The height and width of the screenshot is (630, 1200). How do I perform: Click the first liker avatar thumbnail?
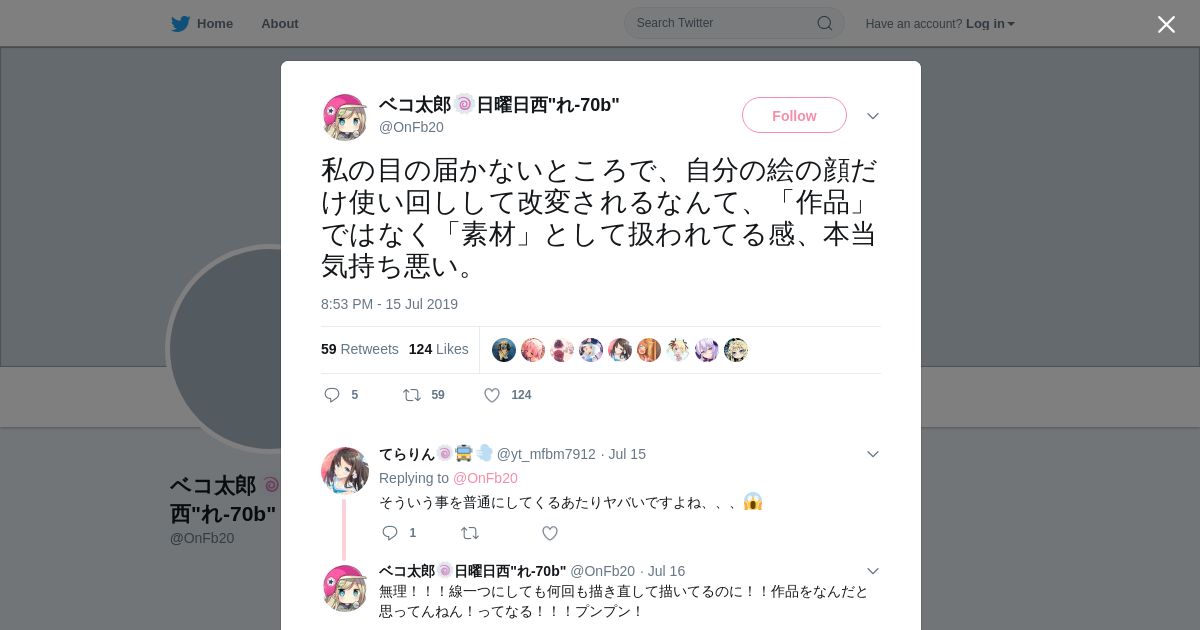click(504, 350)
